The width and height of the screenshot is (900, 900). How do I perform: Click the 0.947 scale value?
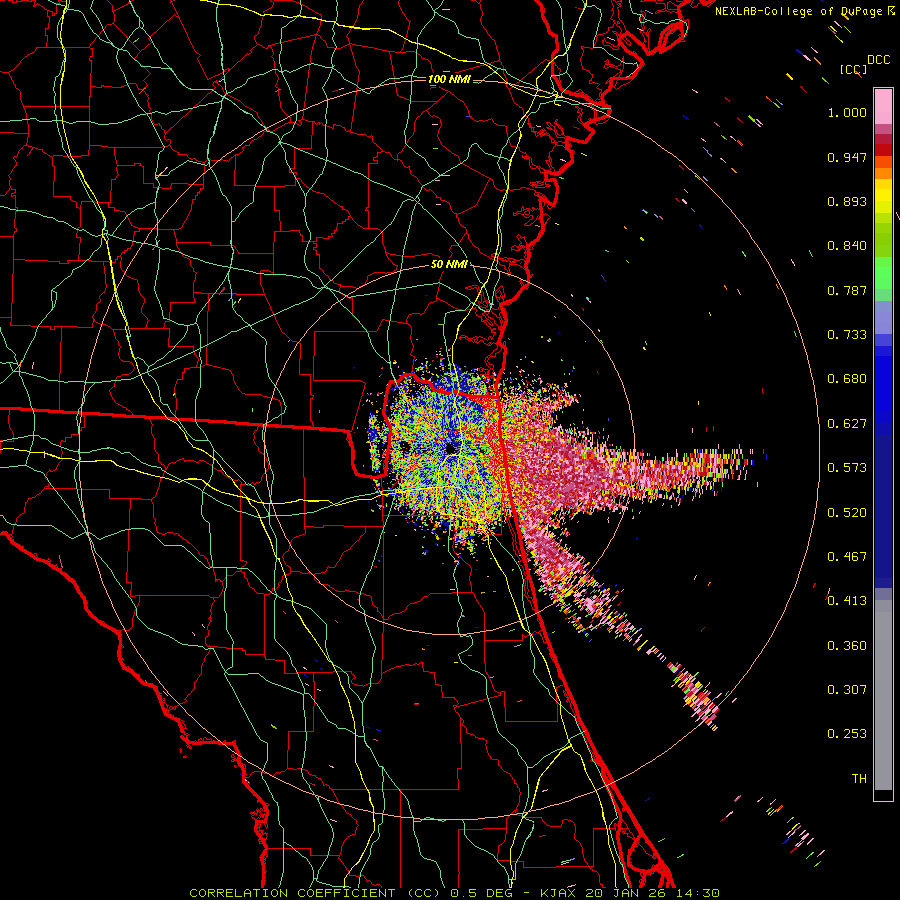click(847, 157)
